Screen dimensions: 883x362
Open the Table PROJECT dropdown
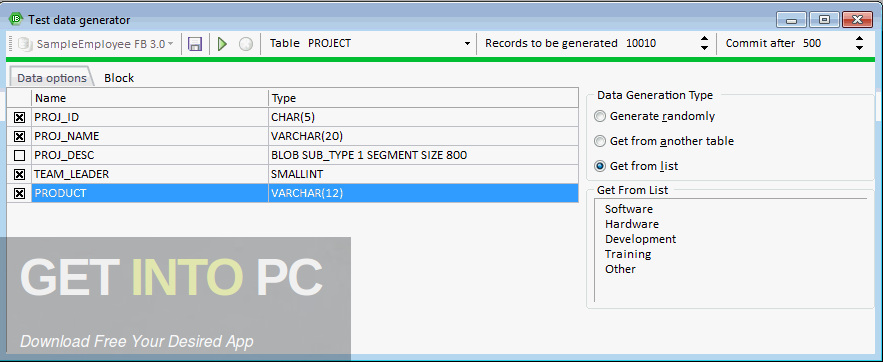467,44
